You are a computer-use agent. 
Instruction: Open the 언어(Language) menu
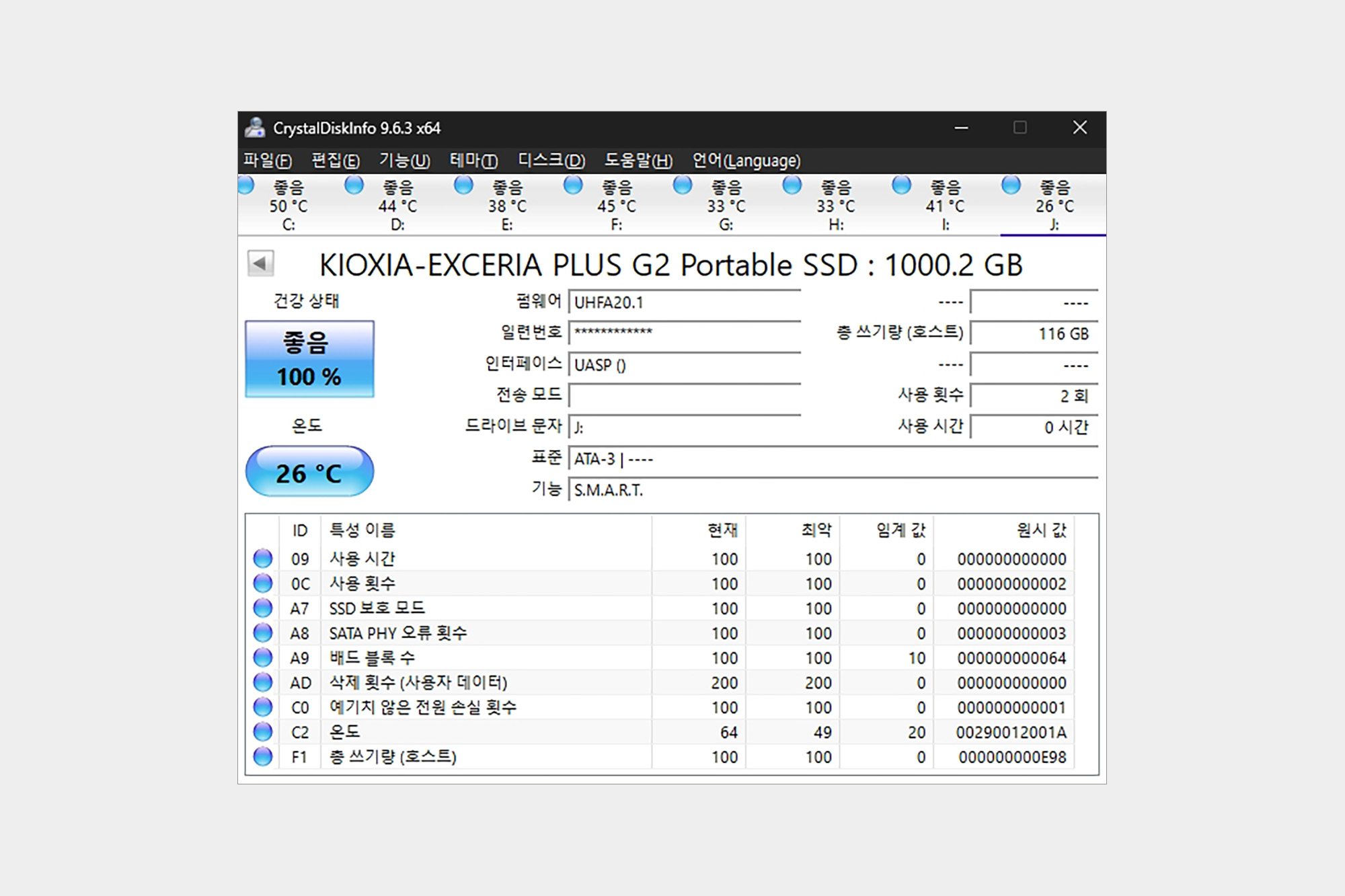click(746, 161)
